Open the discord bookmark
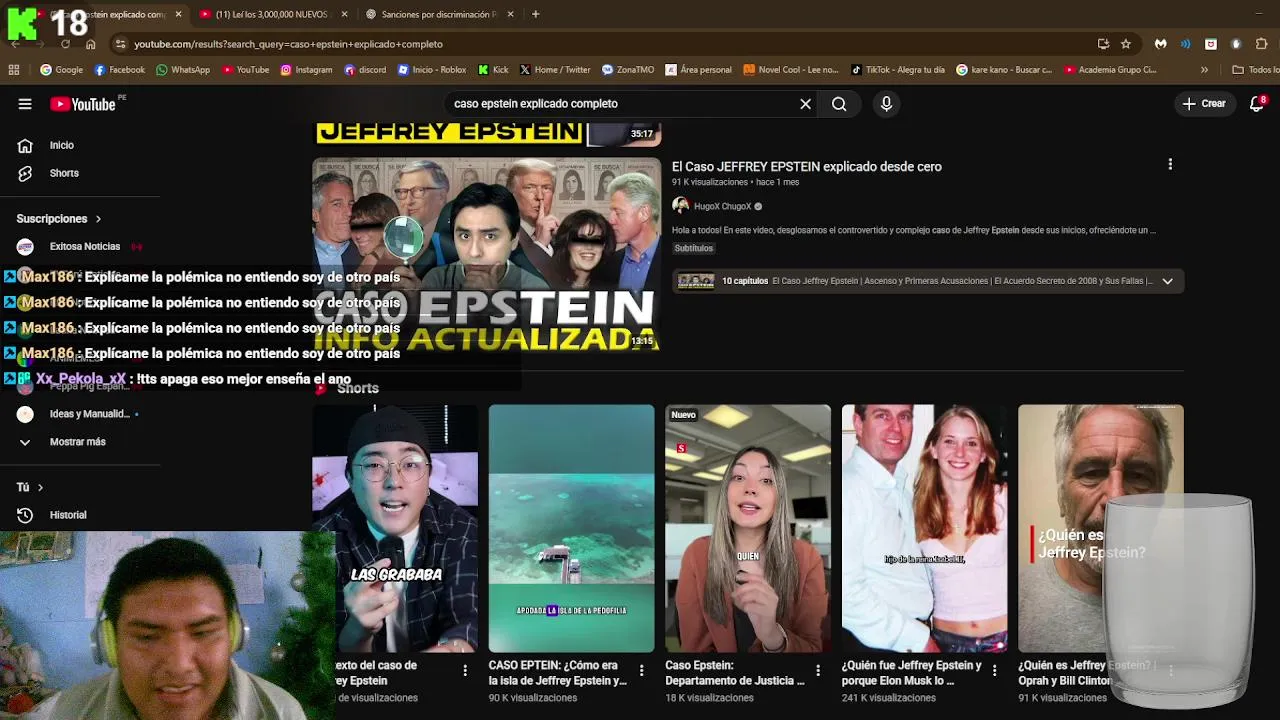1280x720 pixels. click(x=364, y=70)
